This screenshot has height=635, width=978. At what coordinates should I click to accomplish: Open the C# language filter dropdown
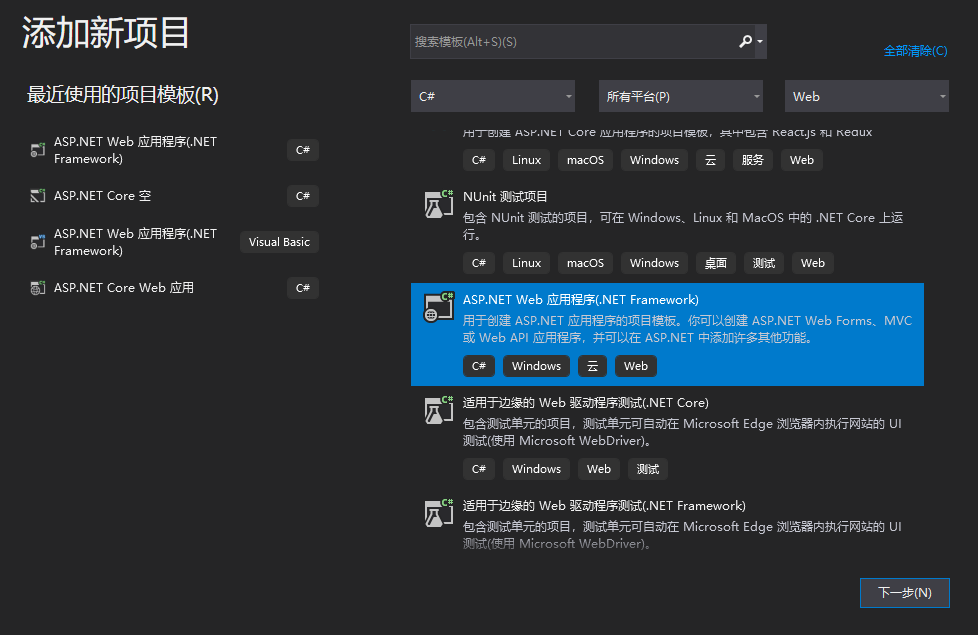click(x=492, y=96)
